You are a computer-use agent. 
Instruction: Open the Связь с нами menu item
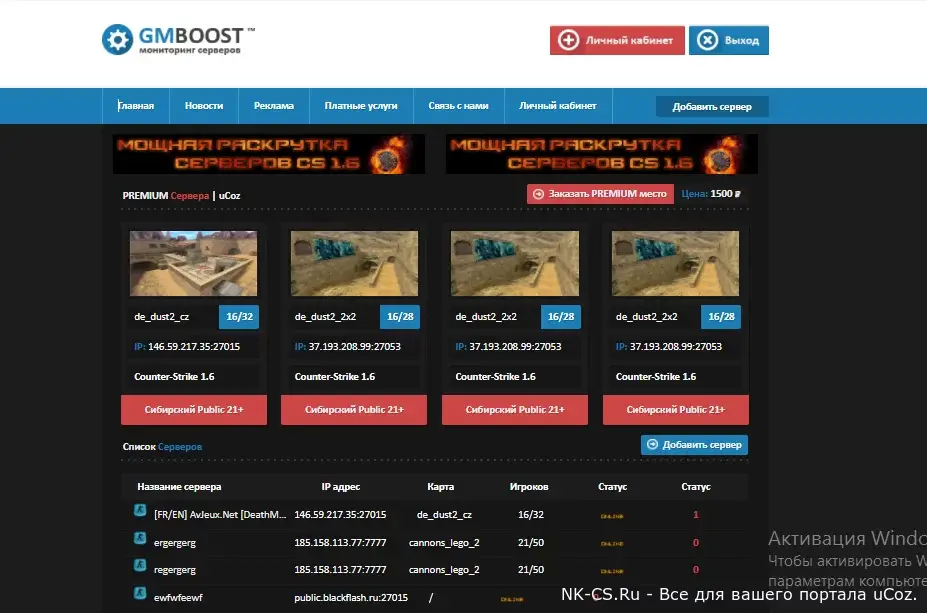click(459, 106)
